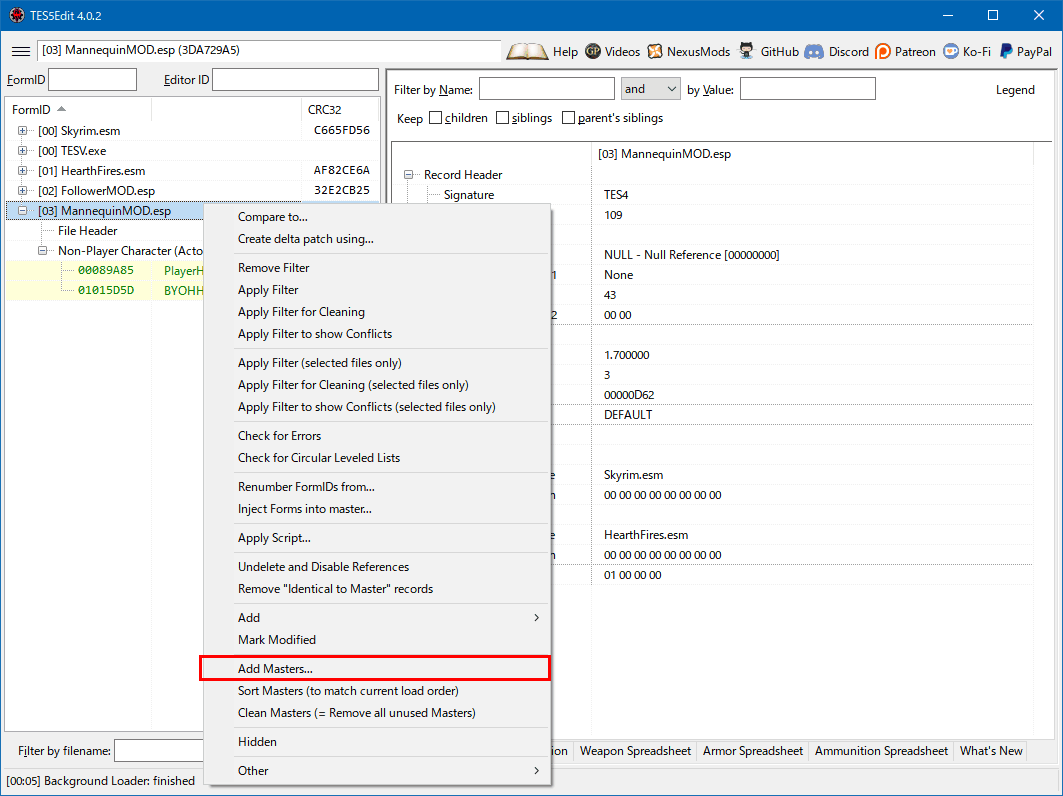1063x796 pixels.
Task: Select record 00089A85 in tree
Action: (106, 270)
